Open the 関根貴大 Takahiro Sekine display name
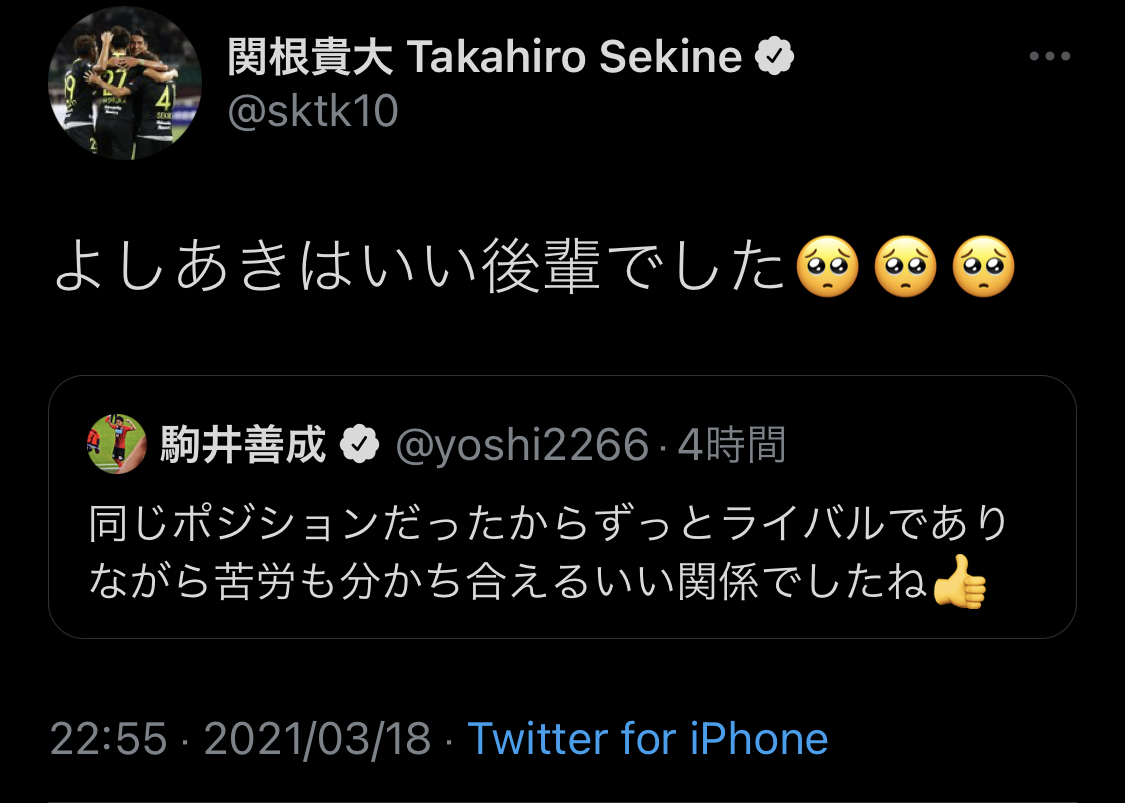This screenshot has height=803, width=1125. point(484,60)
